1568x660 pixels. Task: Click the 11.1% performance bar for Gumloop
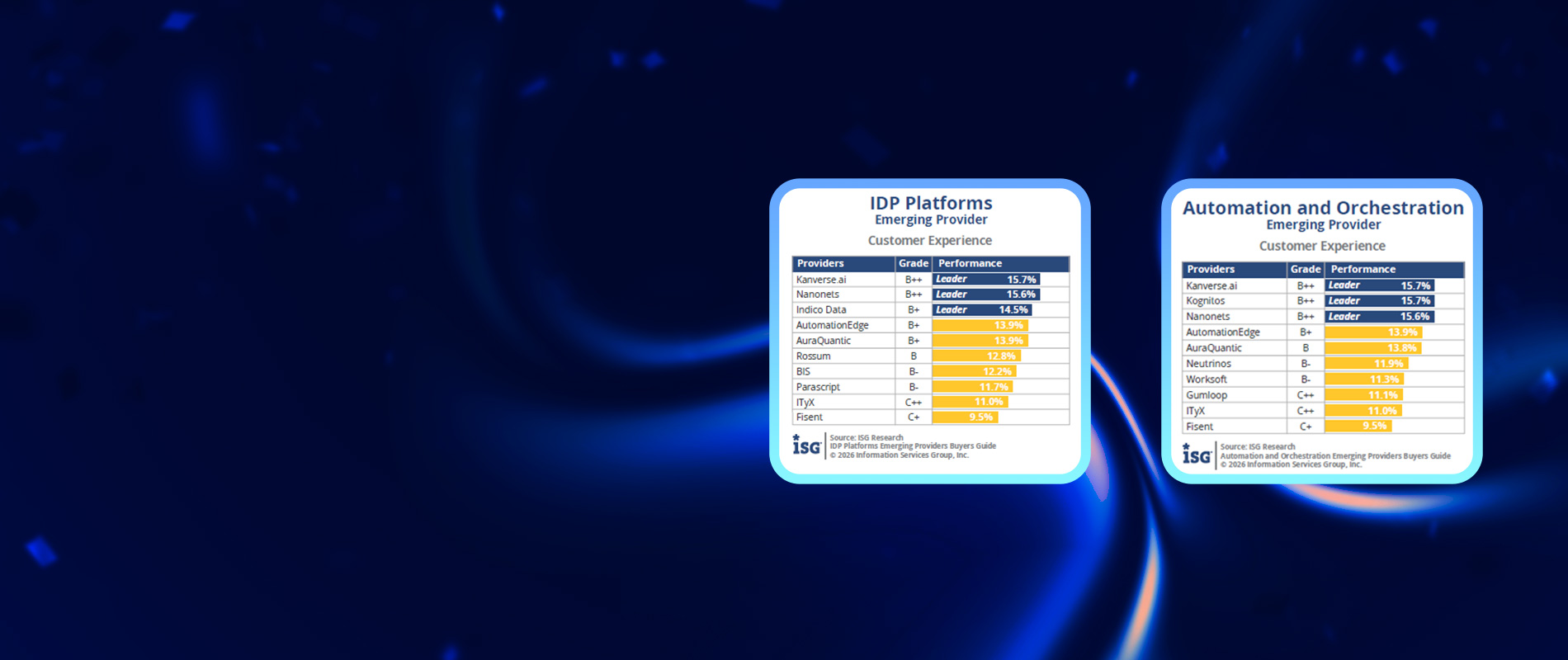[1363, 395]
